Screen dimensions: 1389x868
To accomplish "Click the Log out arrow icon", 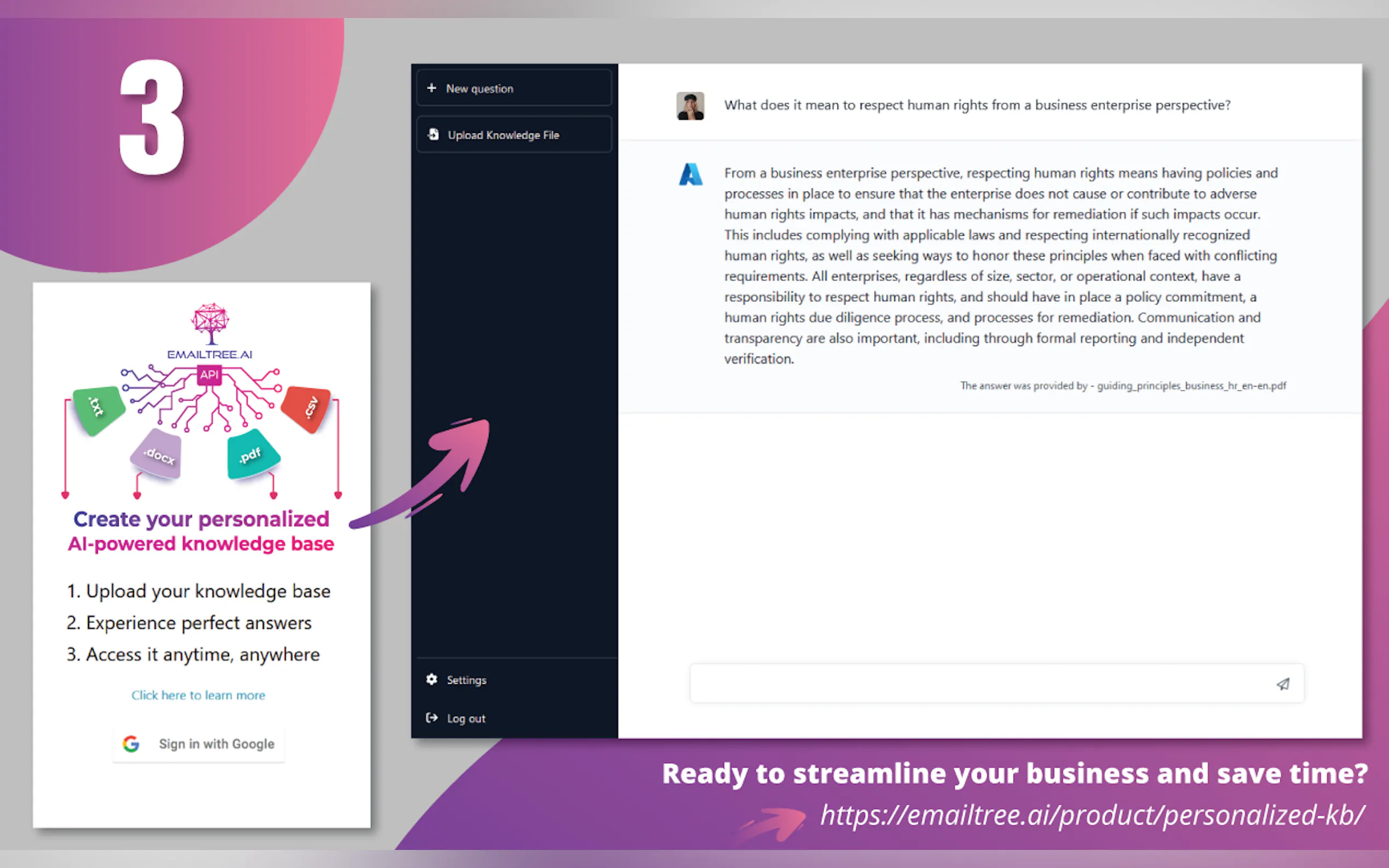I will click(x=432, y=718).
